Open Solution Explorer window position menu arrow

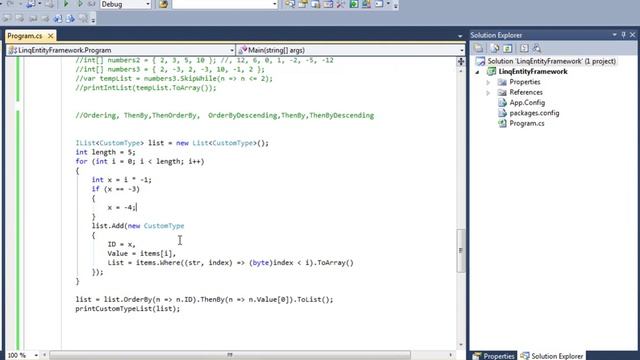point(615,35)
